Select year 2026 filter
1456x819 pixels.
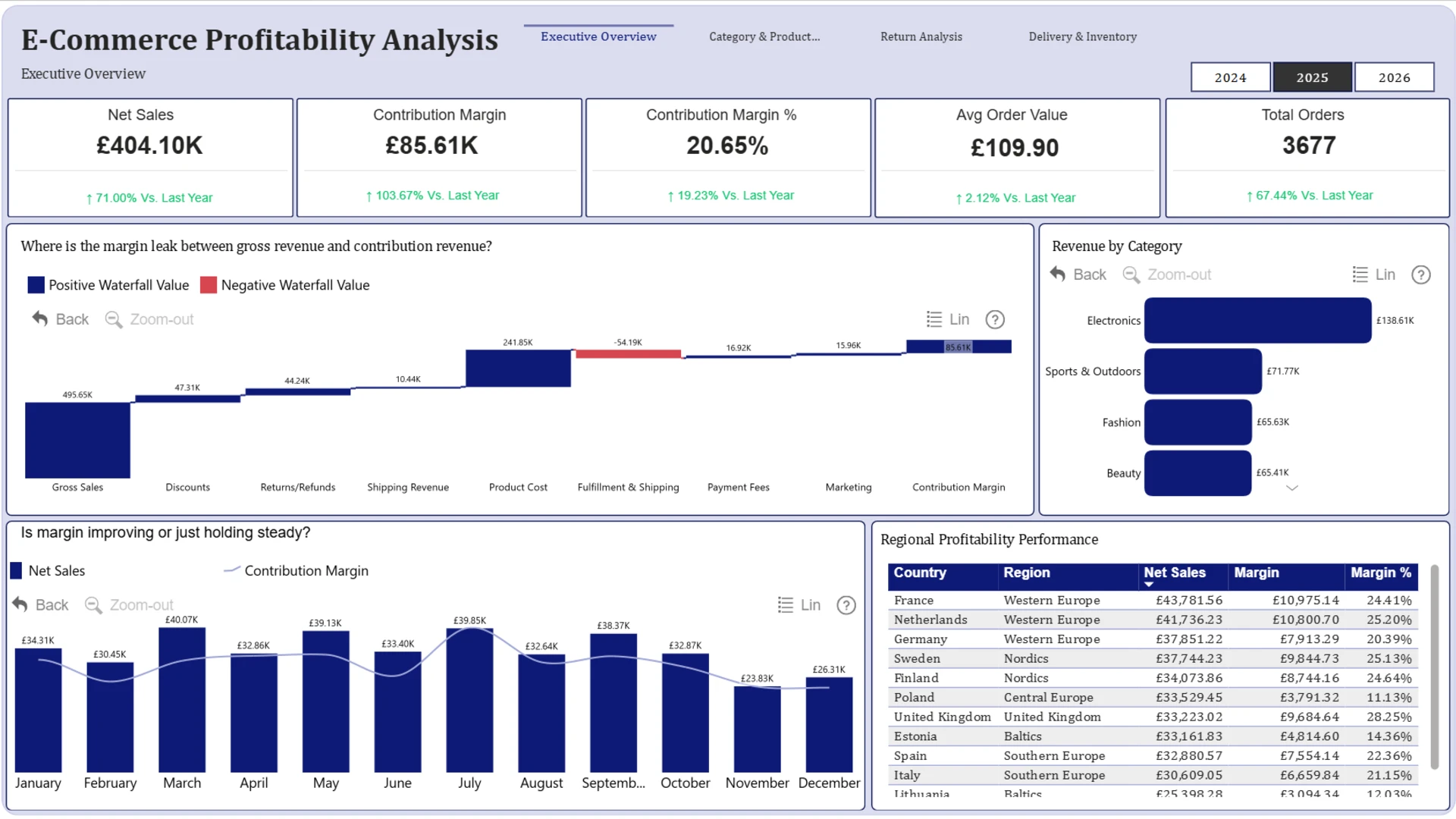[1394, 77]
